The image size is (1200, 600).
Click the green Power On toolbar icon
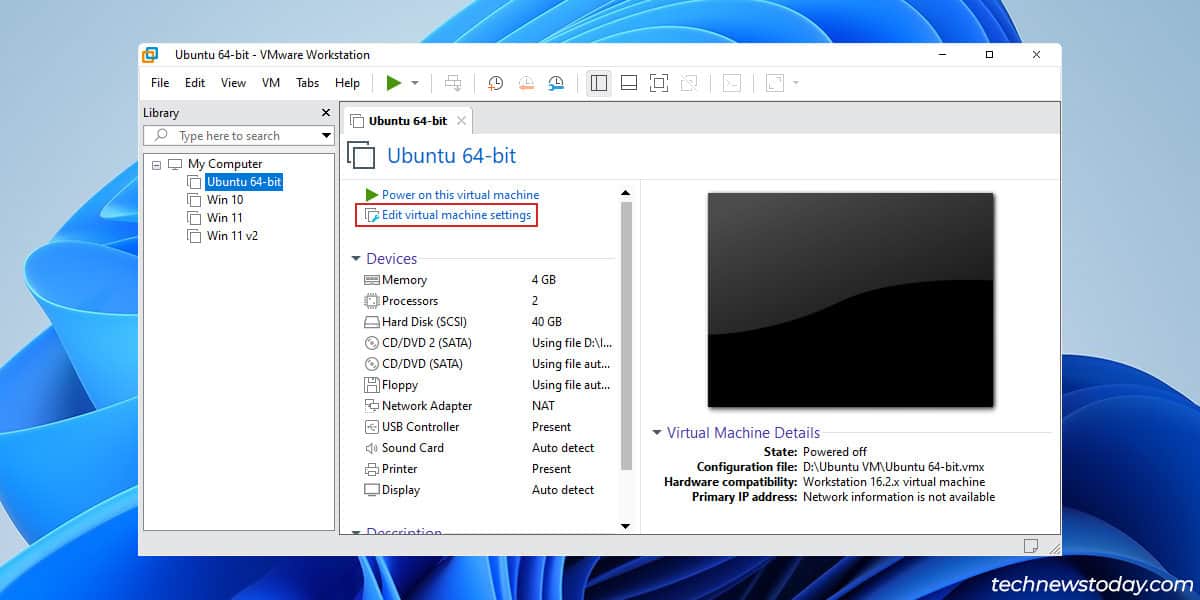click(394, 83)
